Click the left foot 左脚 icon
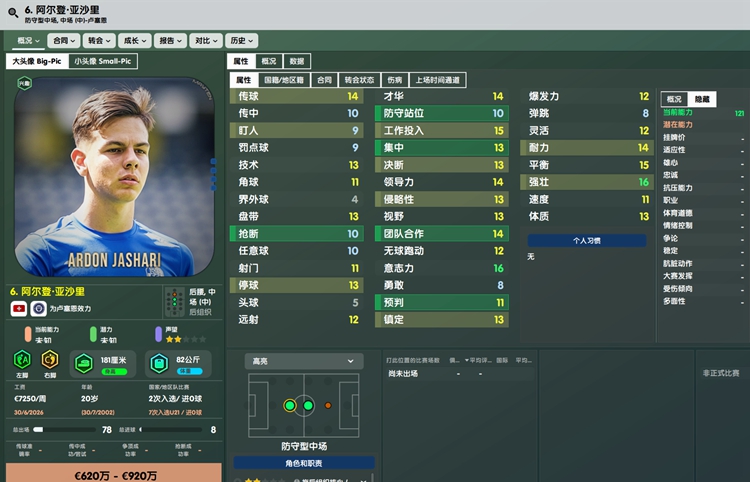Screen dimensions: 750x482 (x=22, y=360)
